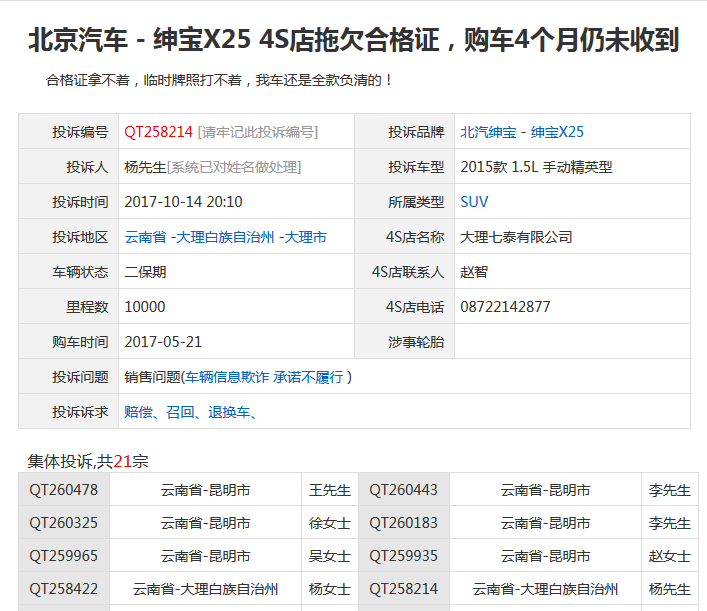707x611 pixels.
Task: Open the 北汽绅宝 brand link
Action: tap(488, 132)
